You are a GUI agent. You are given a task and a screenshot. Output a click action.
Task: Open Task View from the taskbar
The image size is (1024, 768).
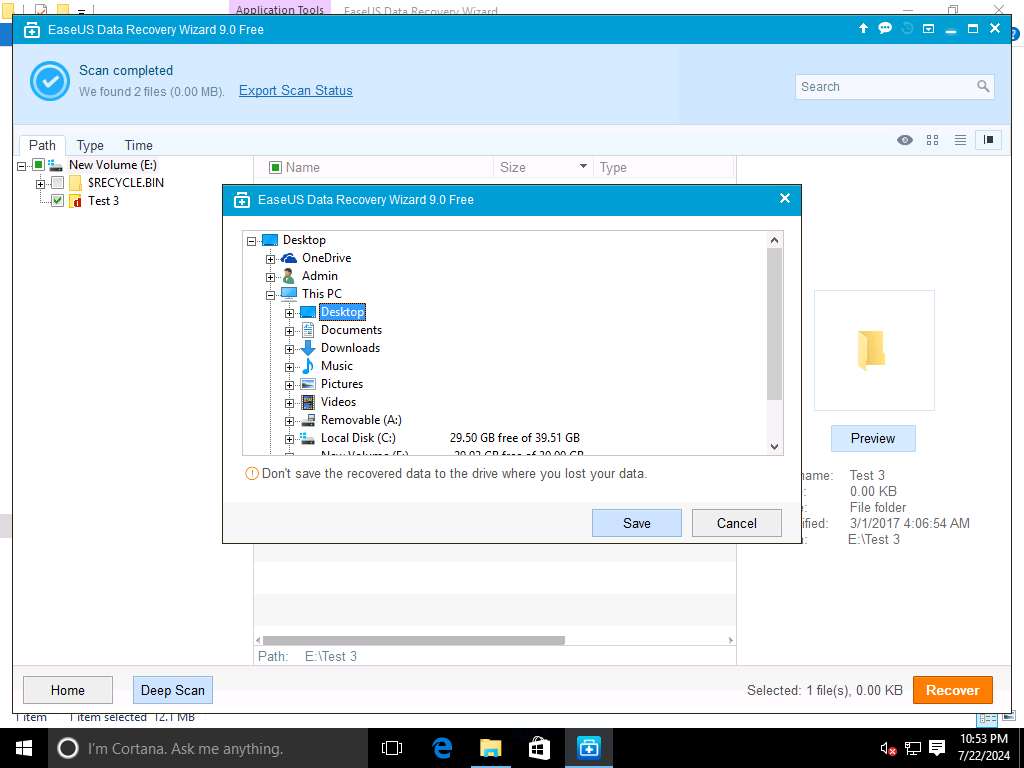pyautogui.click(x=392, y=748)
